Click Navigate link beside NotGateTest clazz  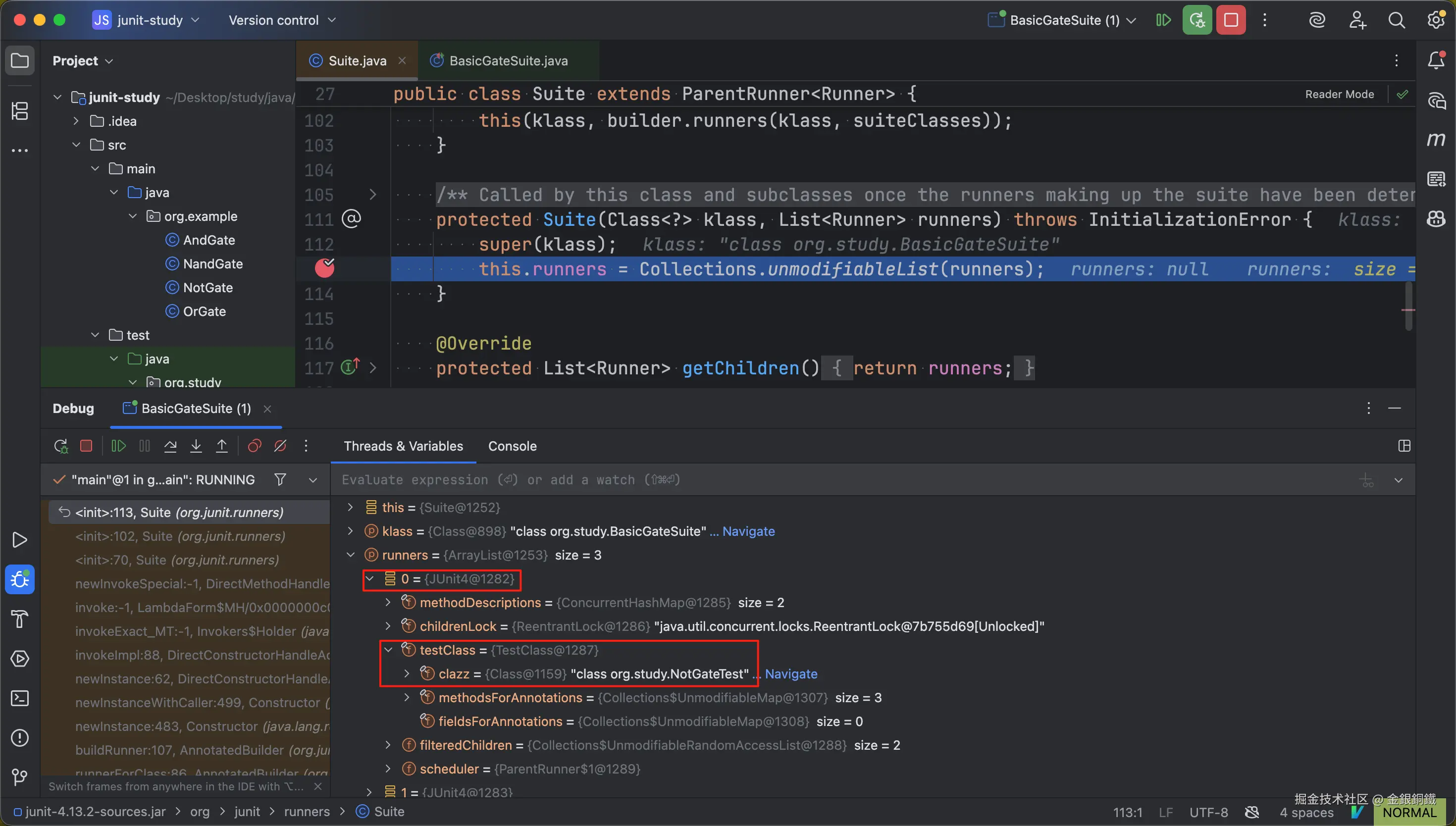coord(791,674)
